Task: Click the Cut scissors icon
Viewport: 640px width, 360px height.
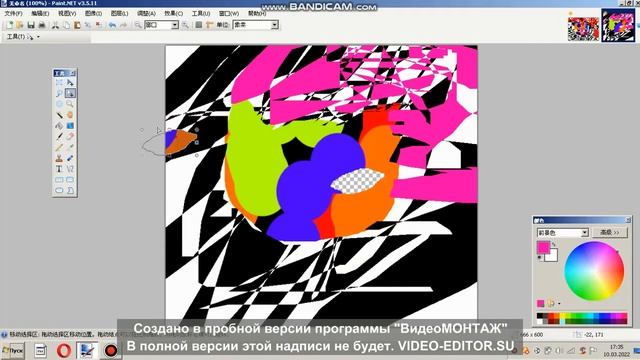Action: pos(55,25)
